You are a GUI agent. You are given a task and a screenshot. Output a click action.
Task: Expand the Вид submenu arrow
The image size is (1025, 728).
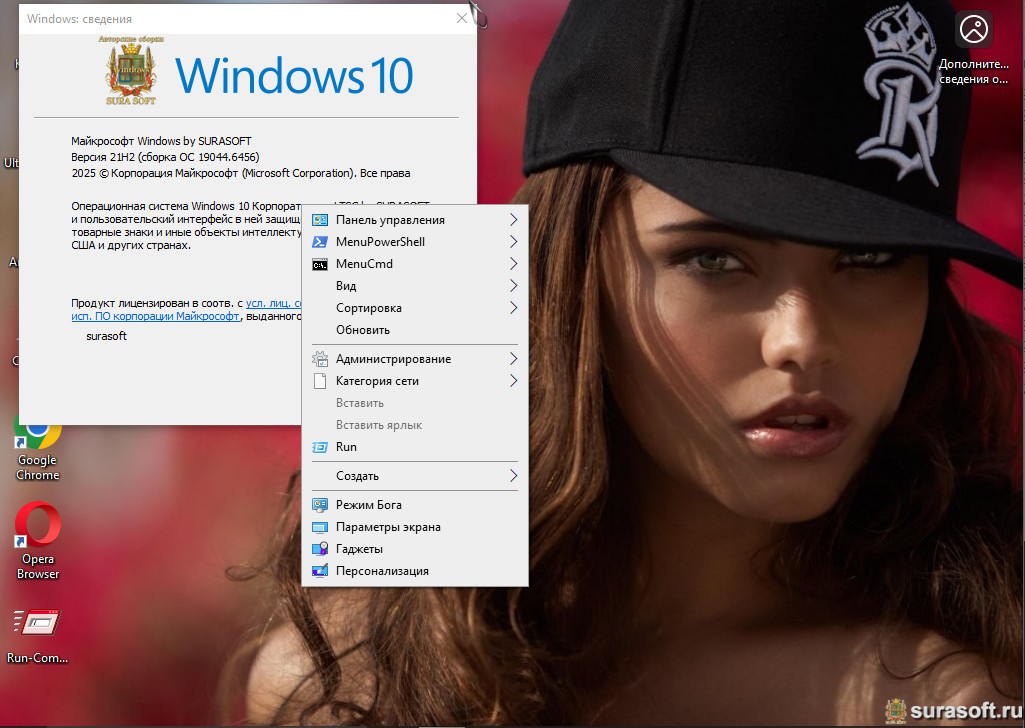click(x=513, y=286)
